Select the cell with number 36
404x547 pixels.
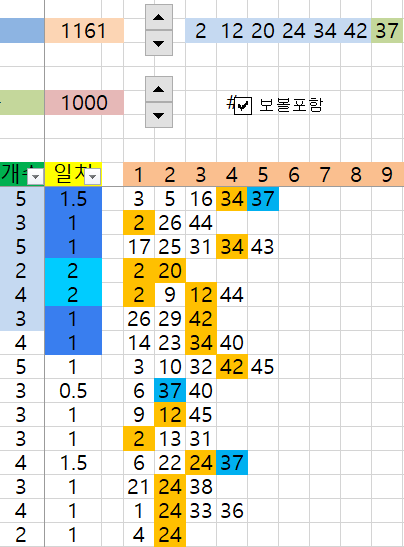tap(232, 511)
